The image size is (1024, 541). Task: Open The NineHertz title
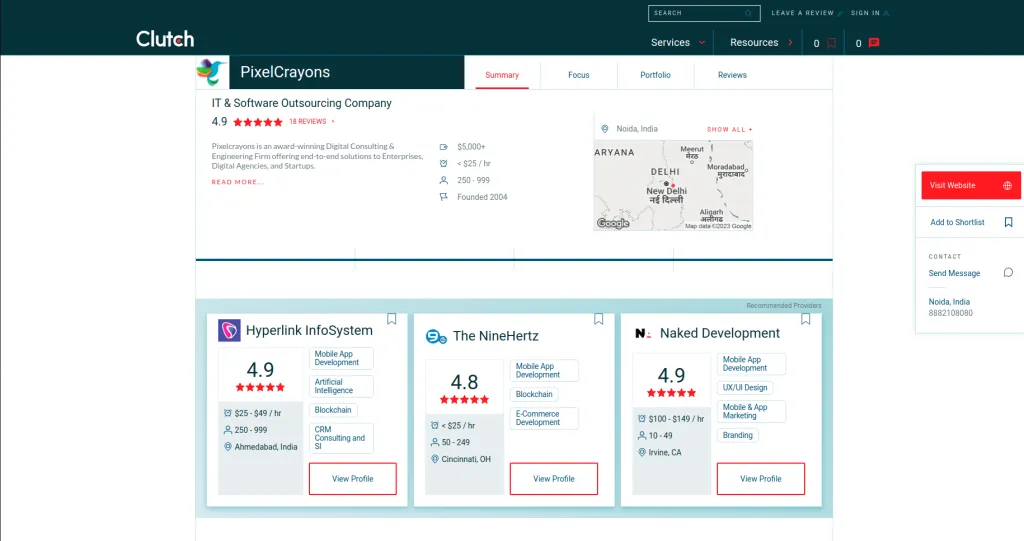[x=496, y=336]
